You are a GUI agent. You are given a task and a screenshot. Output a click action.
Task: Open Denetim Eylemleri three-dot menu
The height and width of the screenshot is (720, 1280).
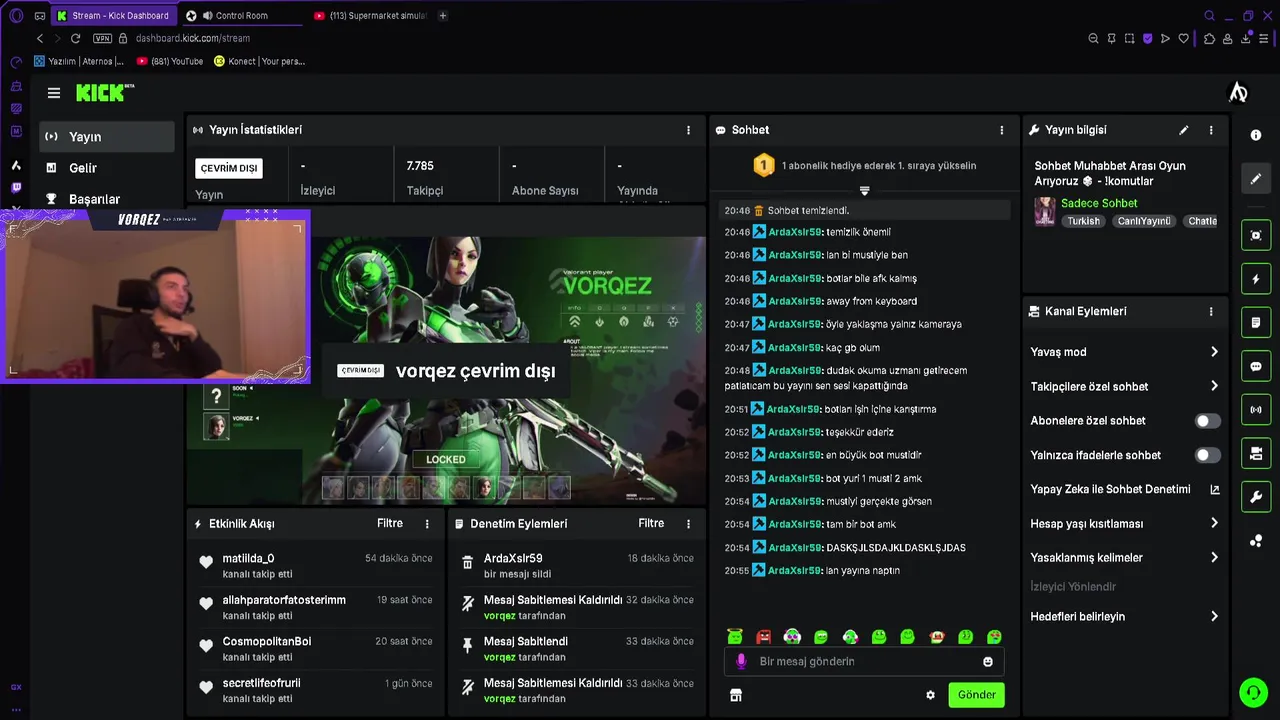[688, 523]
